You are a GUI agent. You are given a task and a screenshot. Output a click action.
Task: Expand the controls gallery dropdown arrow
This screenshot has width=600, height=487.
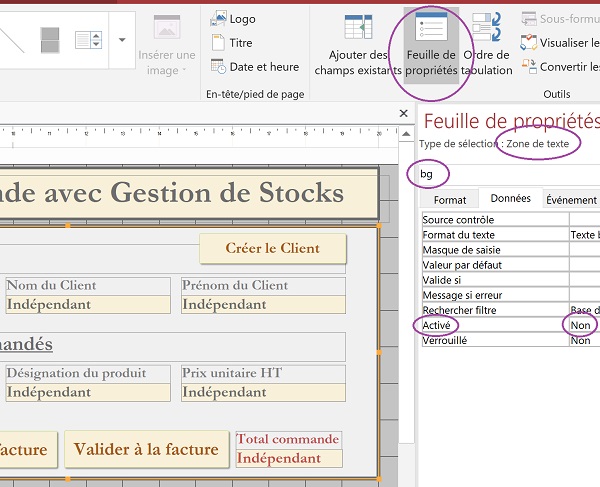pyautogui.click(x=121, y=40)
